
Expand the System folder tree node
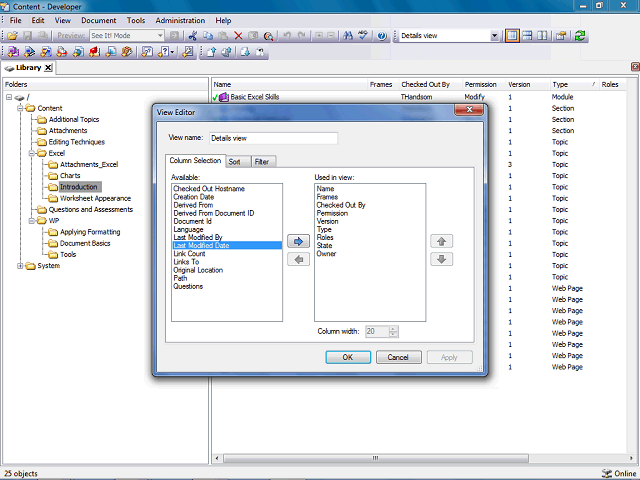coord(20,266)
